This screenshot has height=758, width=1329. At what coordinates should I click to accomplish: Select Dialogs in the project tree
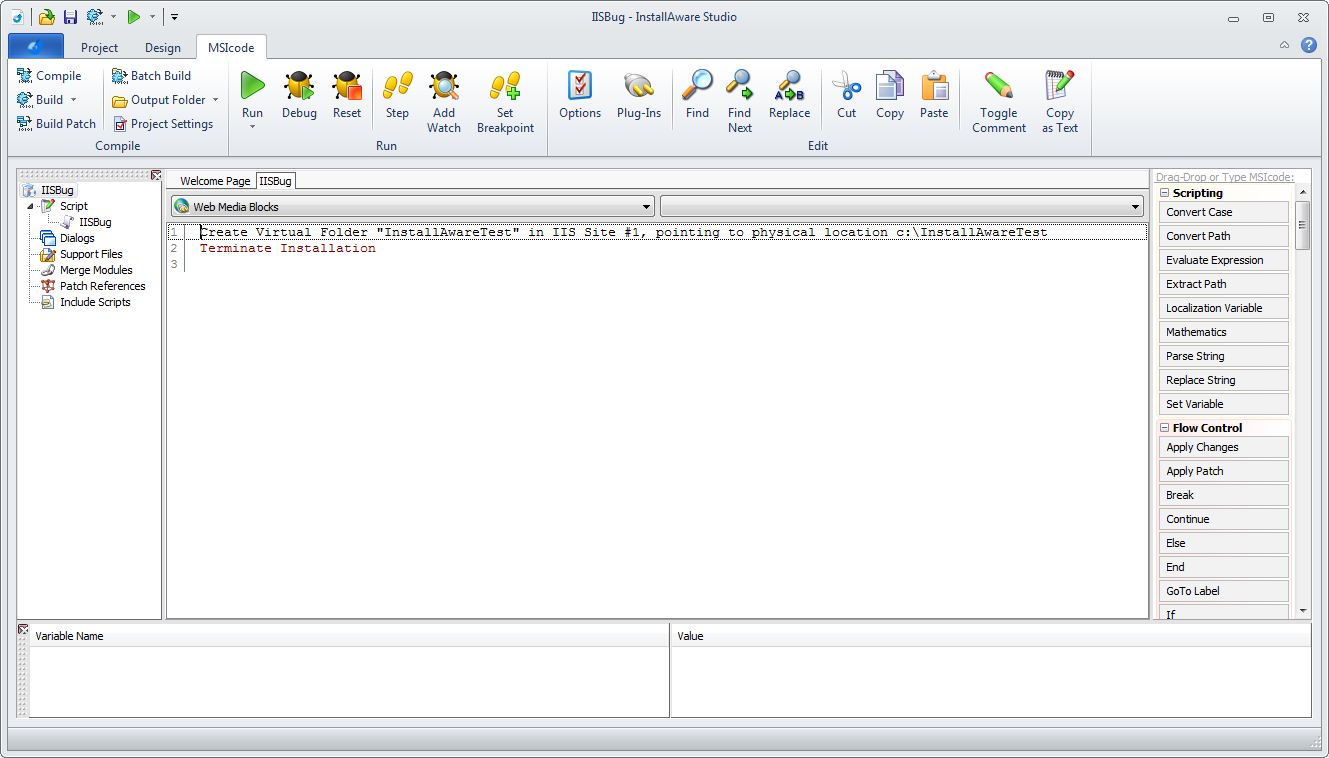point(77,238)
